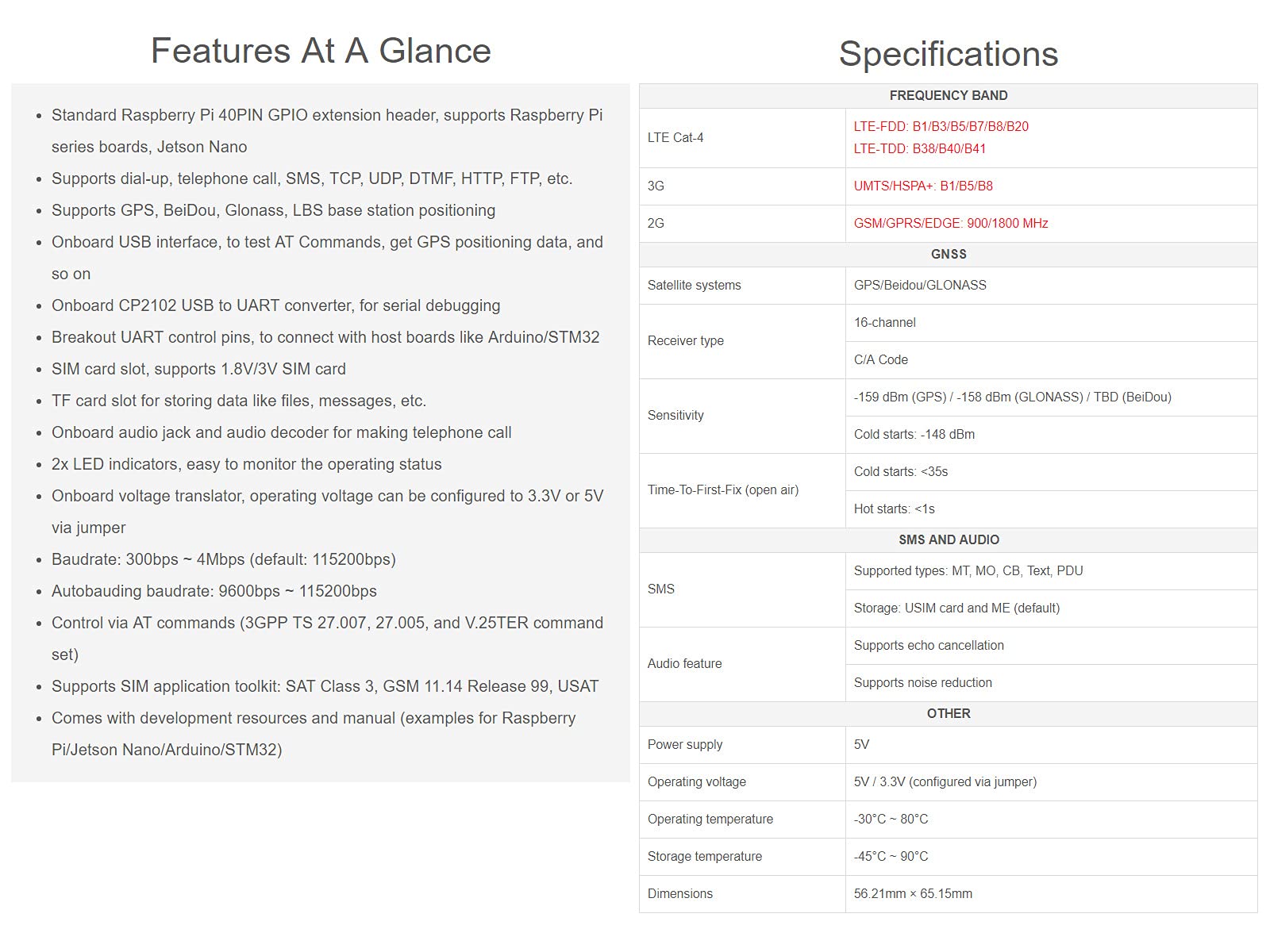The image size is (1270, 952).
Task: Click the Supports echo cancellation cell
Action: tap(928, 646)
